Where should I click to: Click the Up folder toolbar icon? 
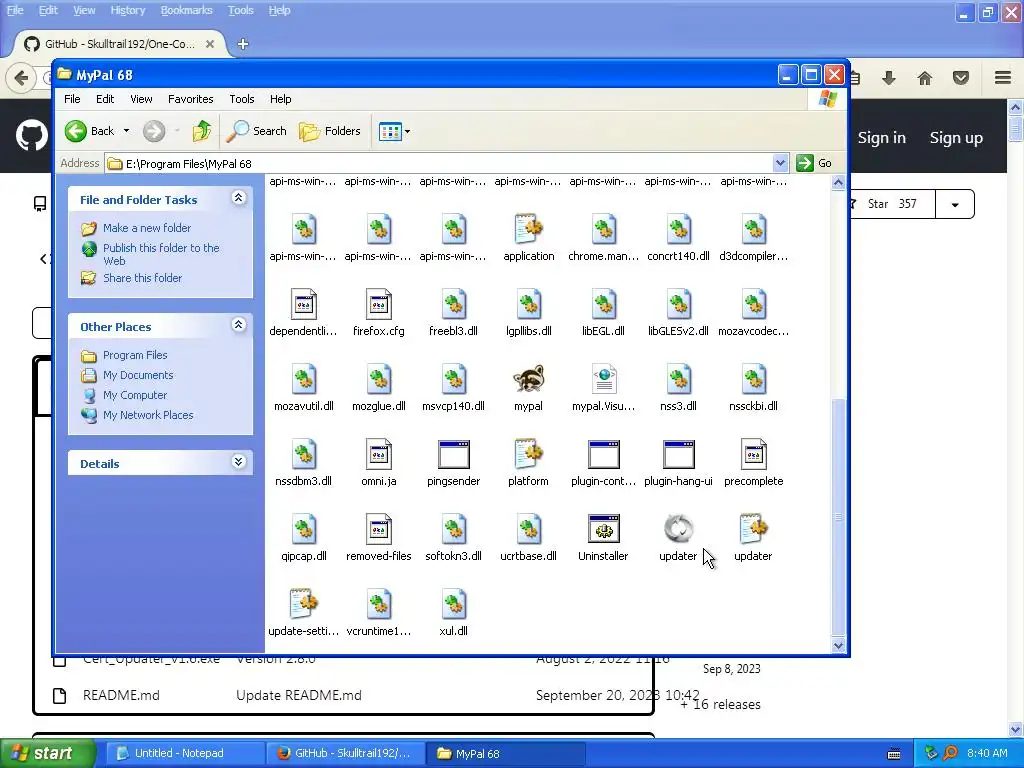click(x=202, y=131)
